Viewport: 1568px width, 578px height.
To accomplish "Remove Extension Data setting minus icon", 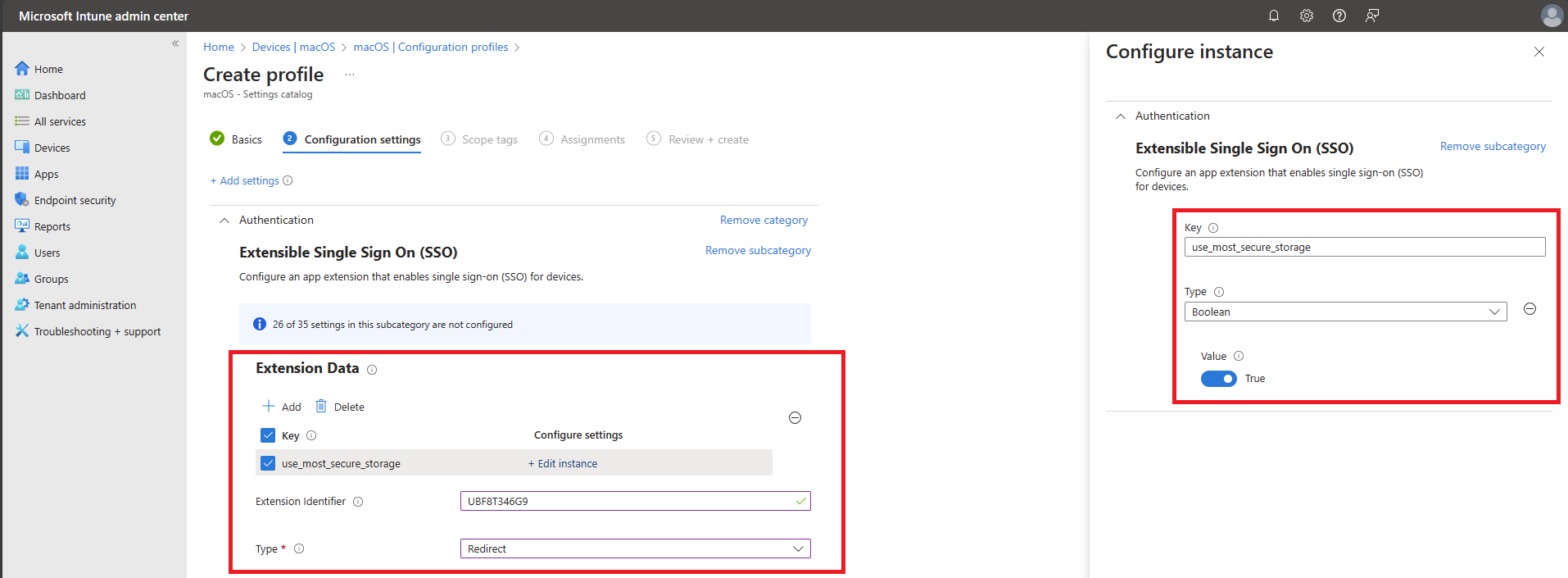I will [795, 418].
